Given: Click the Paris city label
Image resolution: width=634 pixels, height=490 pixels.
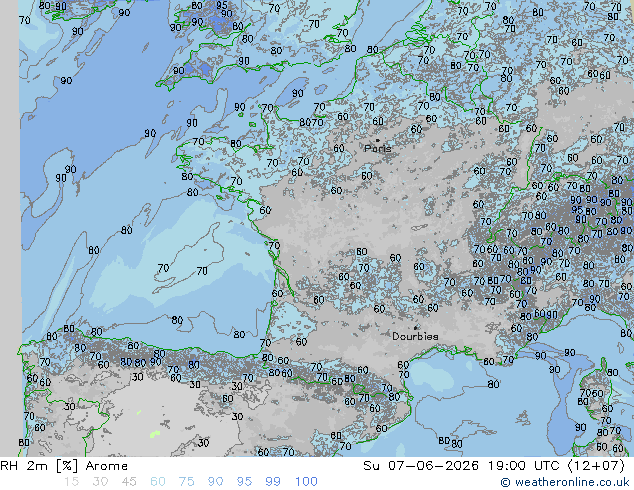Looking at the screenshot, I should tap(378, 148).
